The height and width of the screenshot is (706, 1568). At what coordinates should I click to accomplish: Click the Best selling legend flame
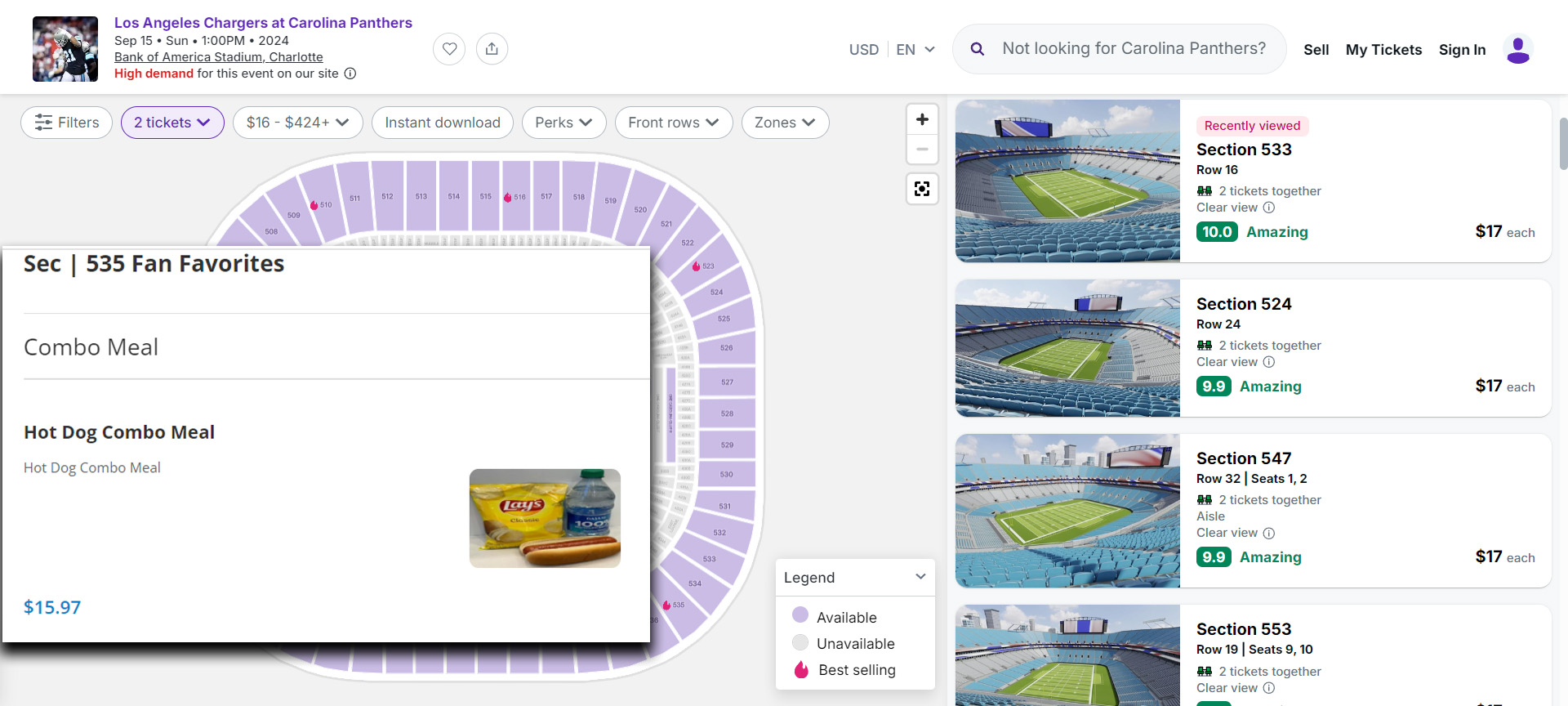coord(801,669)
